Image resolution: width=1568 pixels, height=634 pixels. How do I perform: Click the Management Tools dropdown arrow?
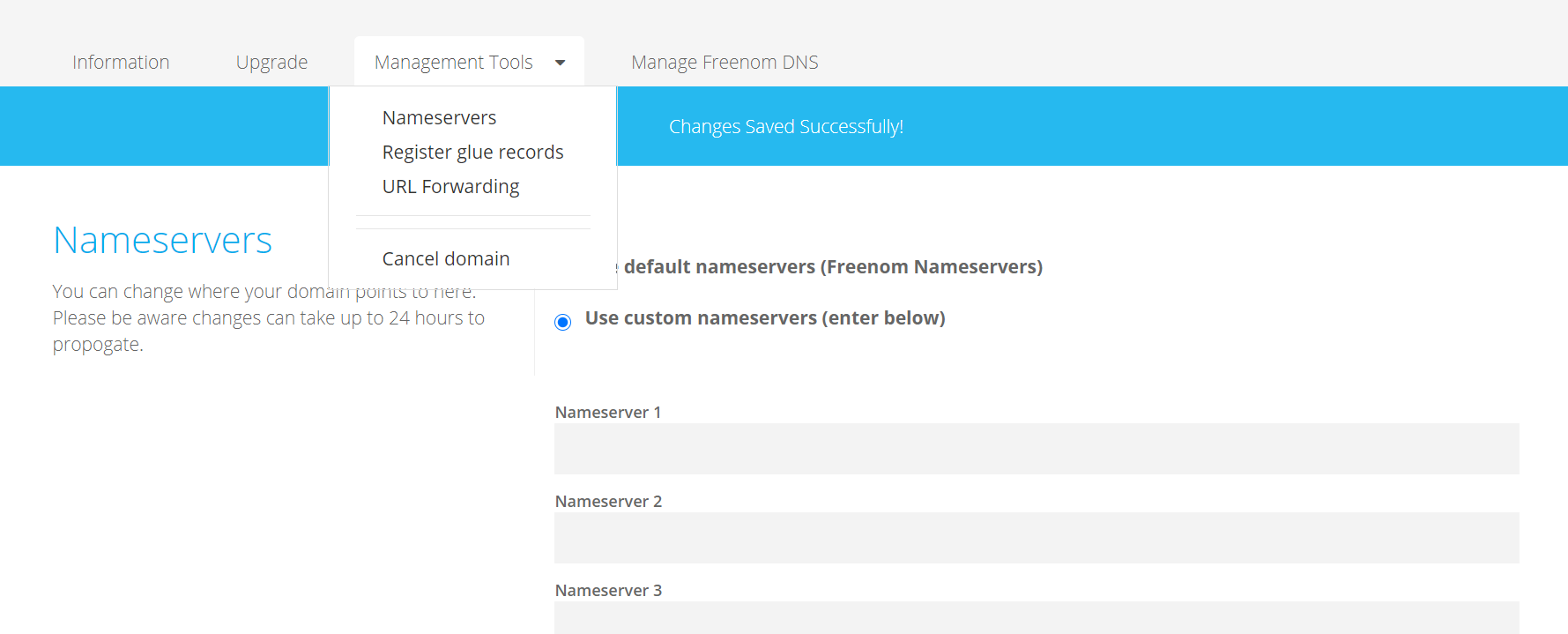point(560,63)
